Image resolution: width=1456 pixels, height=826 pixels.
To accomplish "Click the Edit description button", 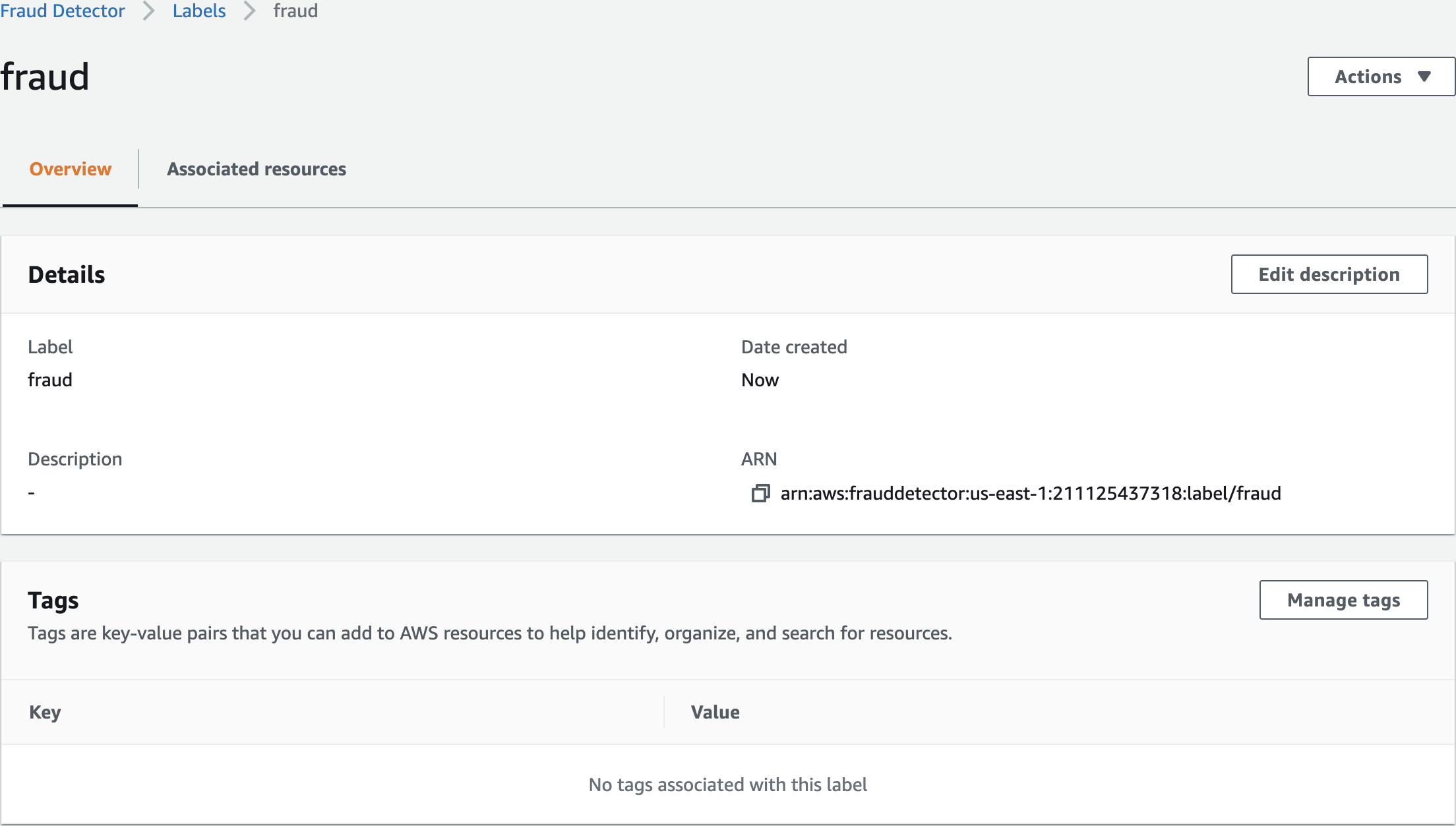I will pyautogui.click(x=1329, y=274).
